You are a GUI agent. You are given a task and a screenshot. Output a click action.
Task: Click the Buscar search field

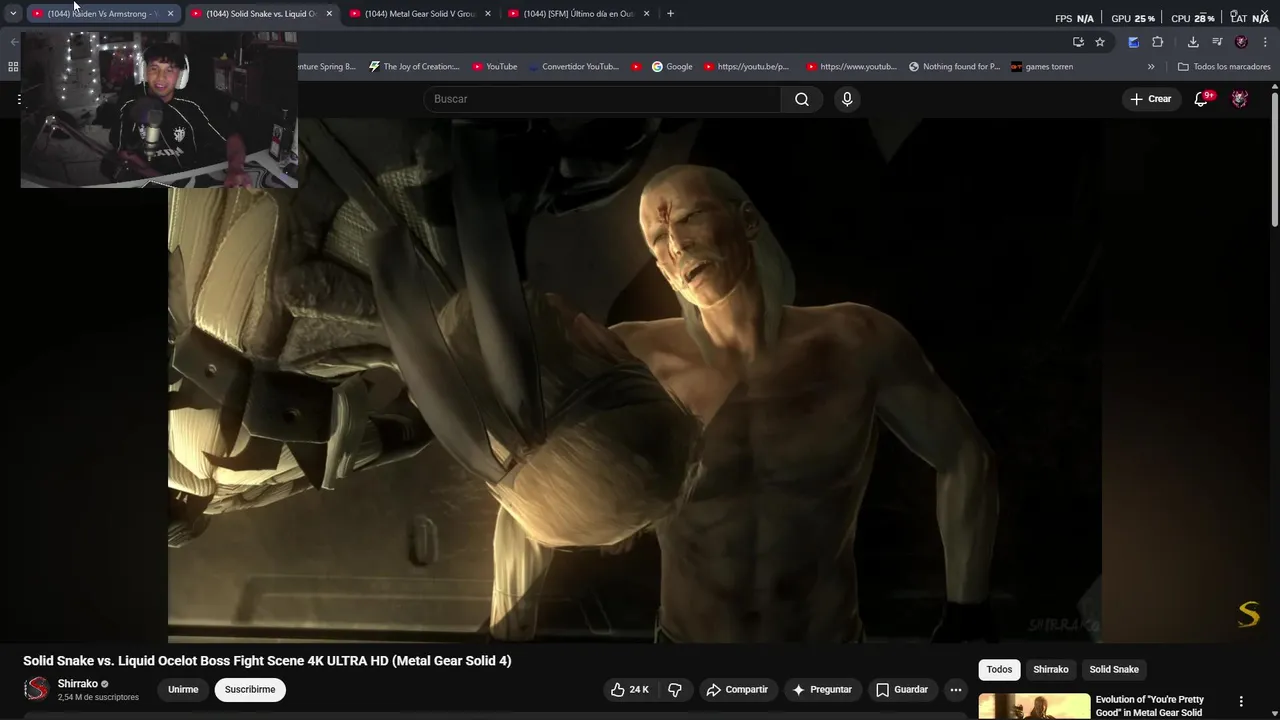coord(603,99)
